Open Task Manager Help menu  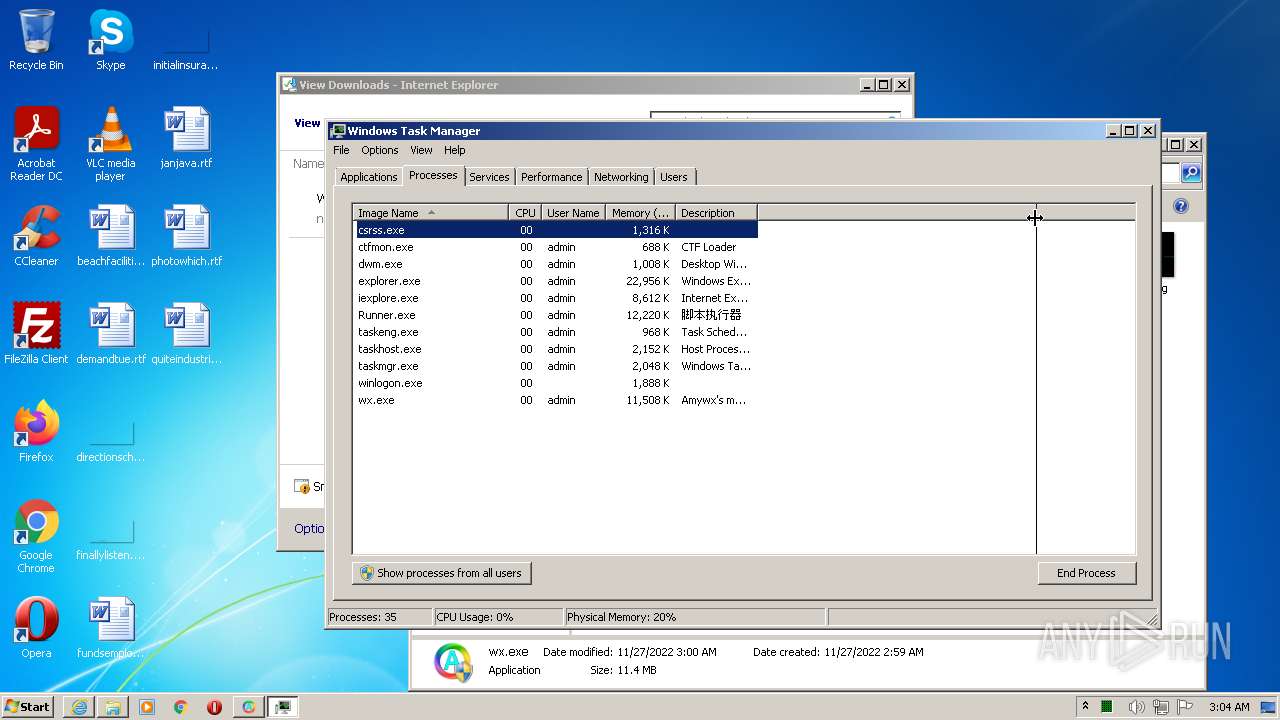pyautogui.click(x=454, y=150)
